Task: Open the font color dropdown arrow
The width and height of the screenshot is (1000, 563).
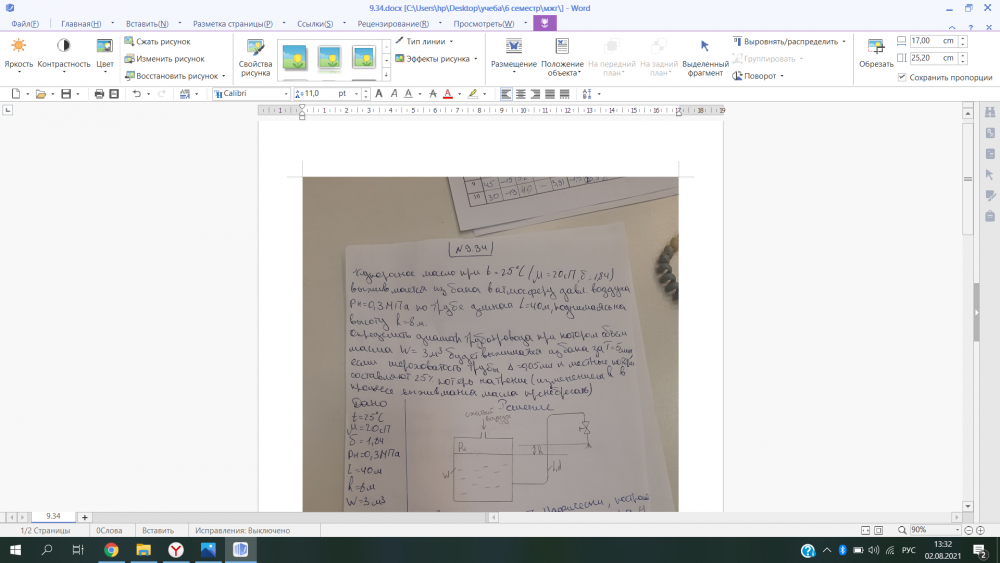Action: [459, 94]
